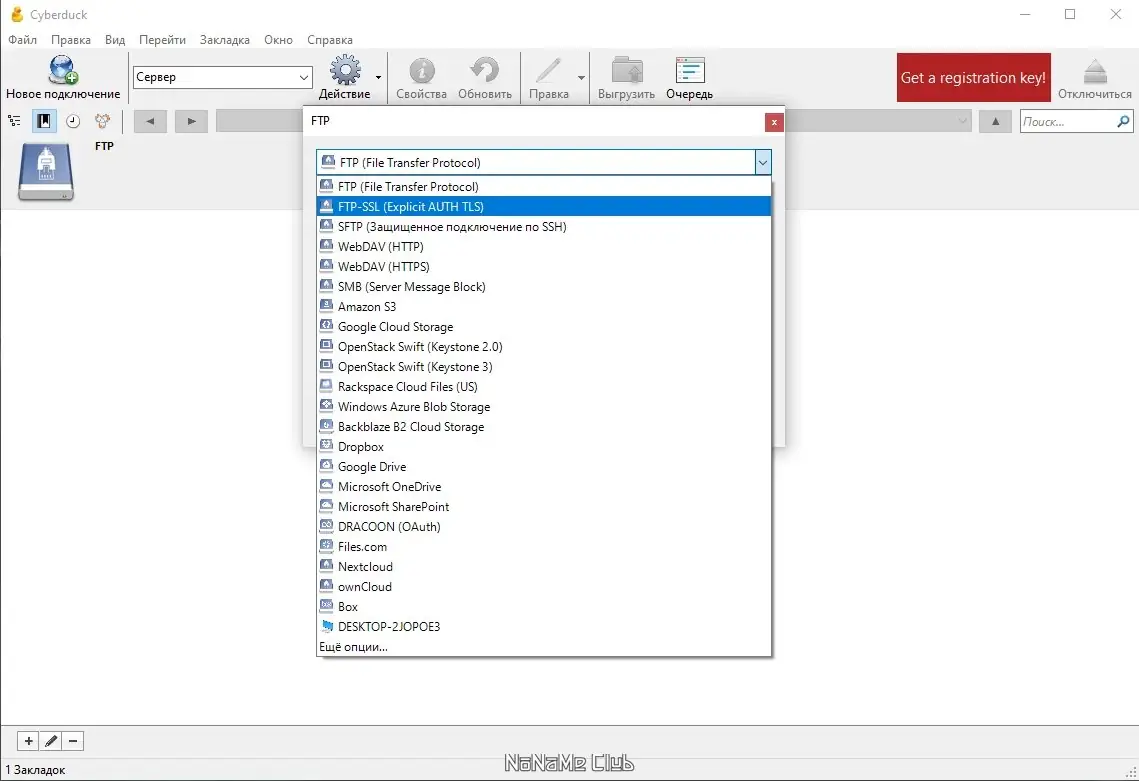The image size is (1139, 781).
Task: Close the FTP bookmark dialog
Action: pos(774,122)
